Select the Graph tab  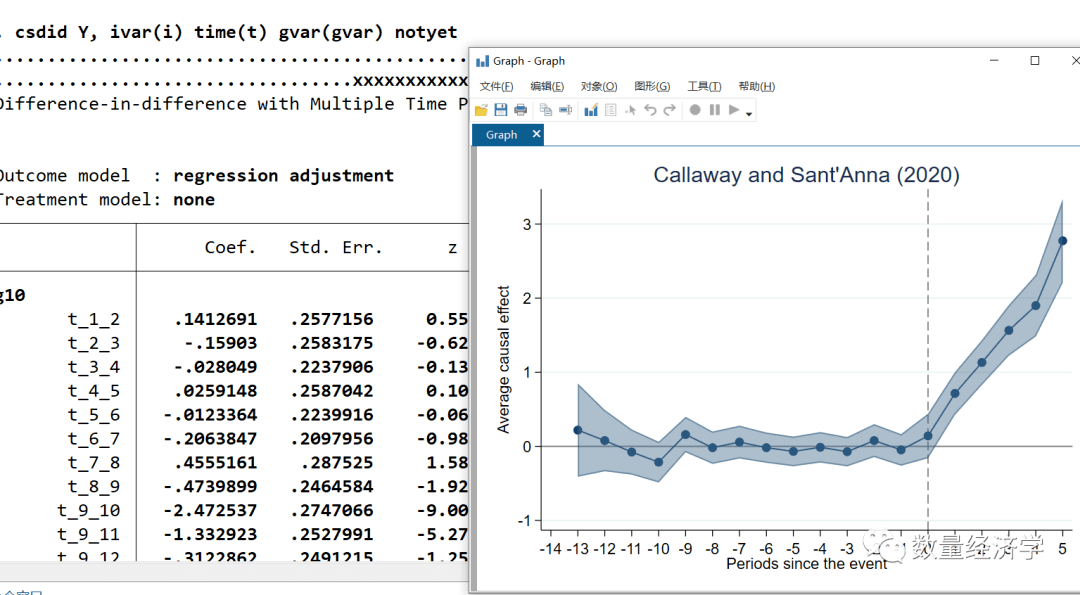500,133
